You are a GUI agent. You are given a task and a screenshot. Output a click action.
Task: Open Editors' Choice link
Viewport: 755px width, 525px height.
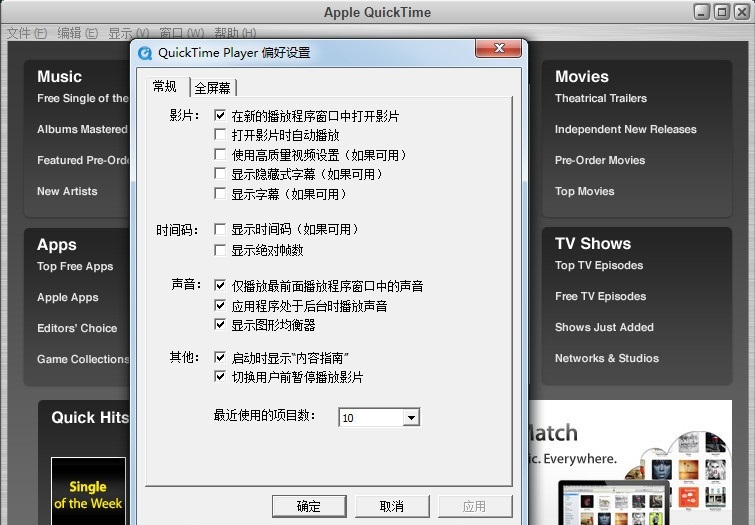pyautogui.click(x=77, y=328)
